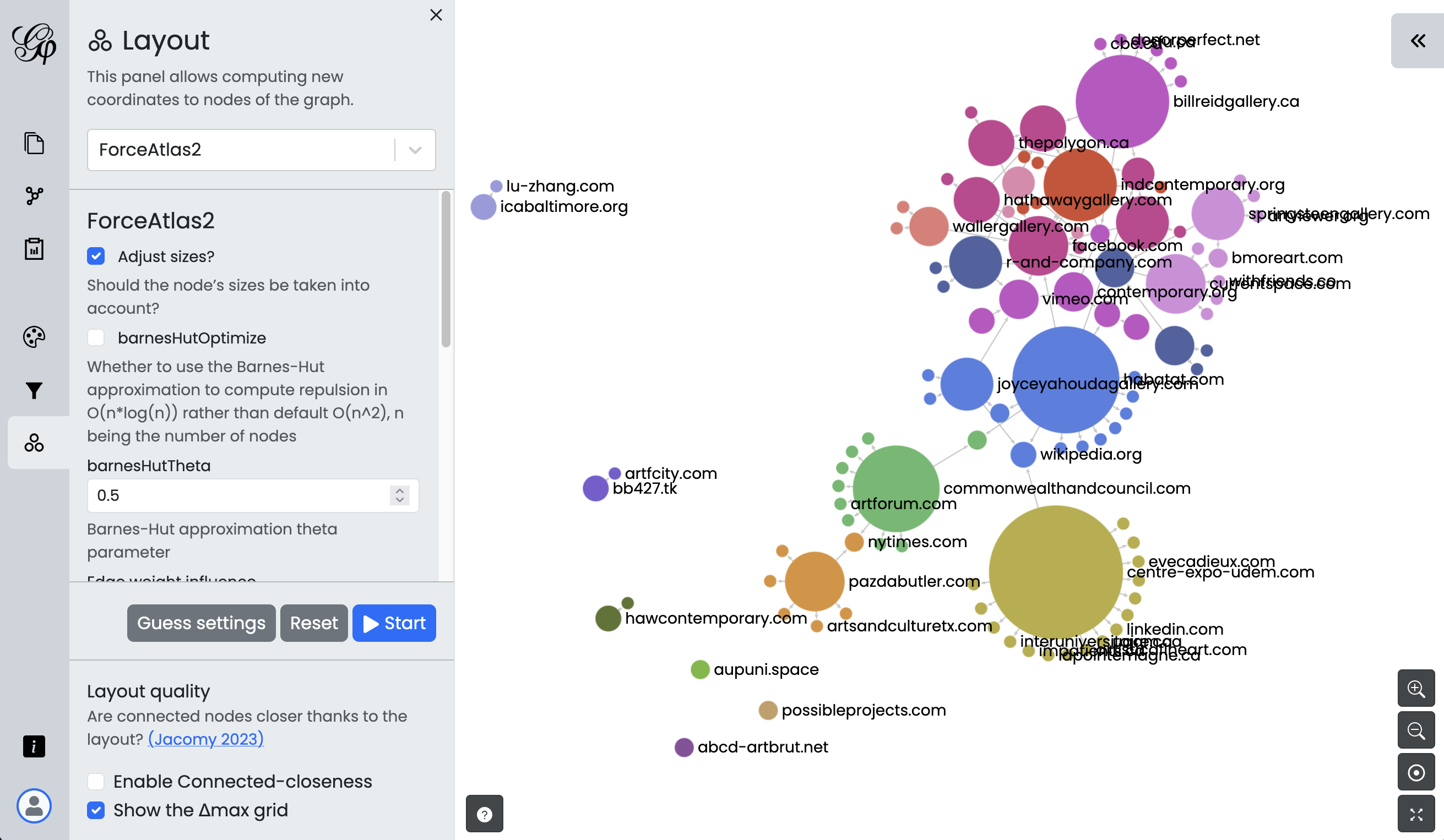Open the appearance palette icon
The image size is (1444, 840).
click(x=34, y=337)
